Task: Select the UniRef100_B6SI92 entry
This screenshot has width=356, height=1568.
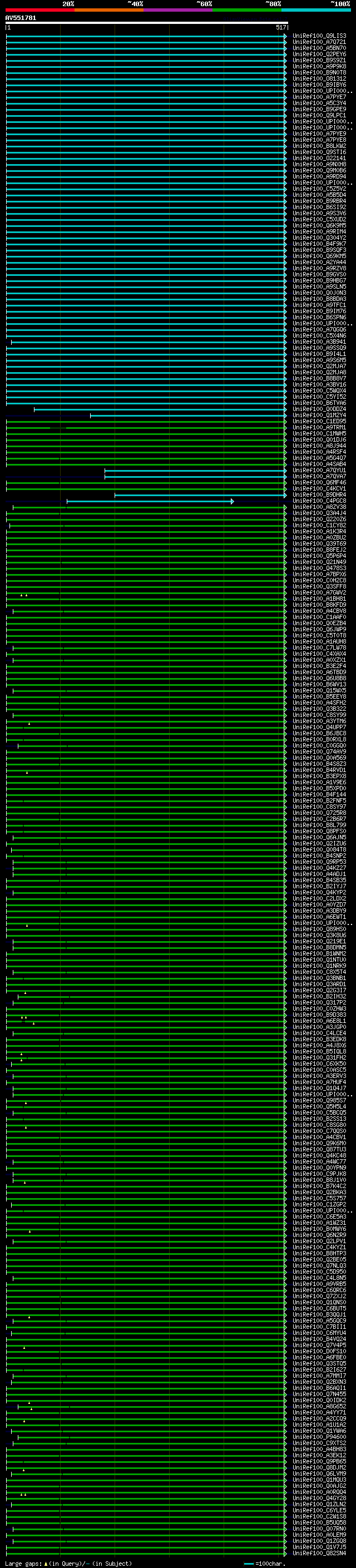Action: (x=319, y=207)
